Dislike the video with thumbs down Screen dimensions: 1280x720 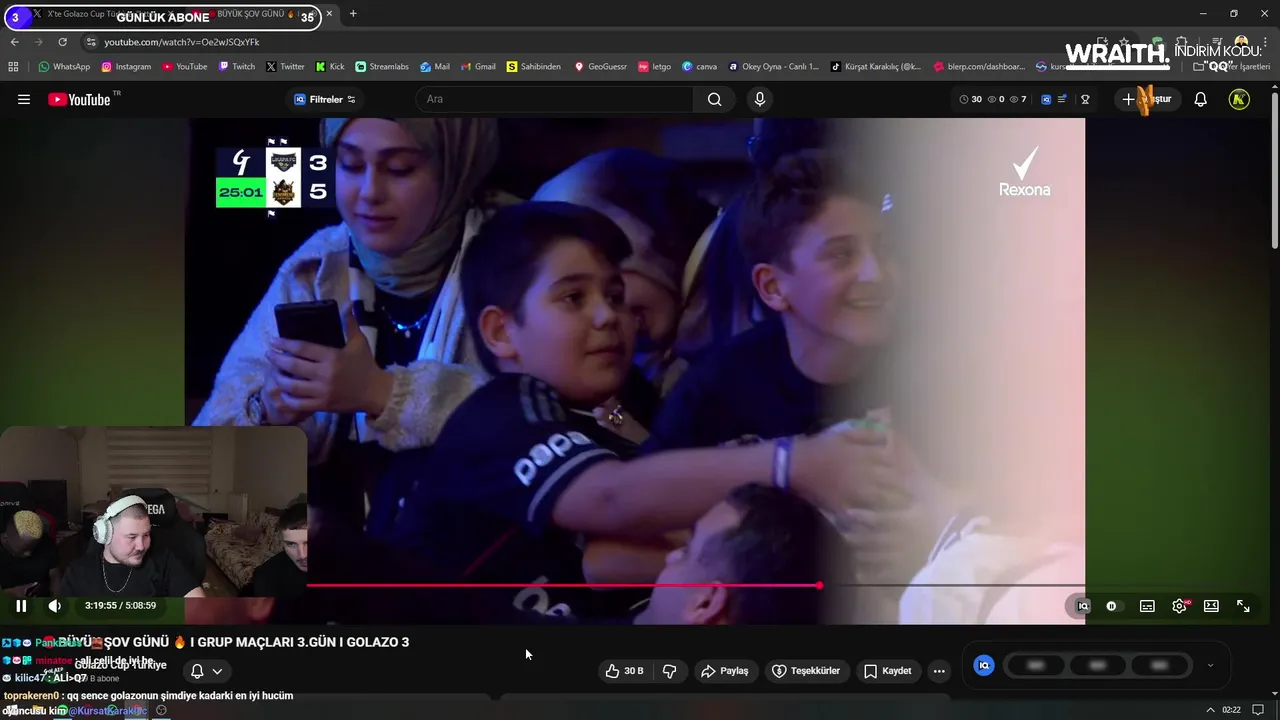[670, 671]
